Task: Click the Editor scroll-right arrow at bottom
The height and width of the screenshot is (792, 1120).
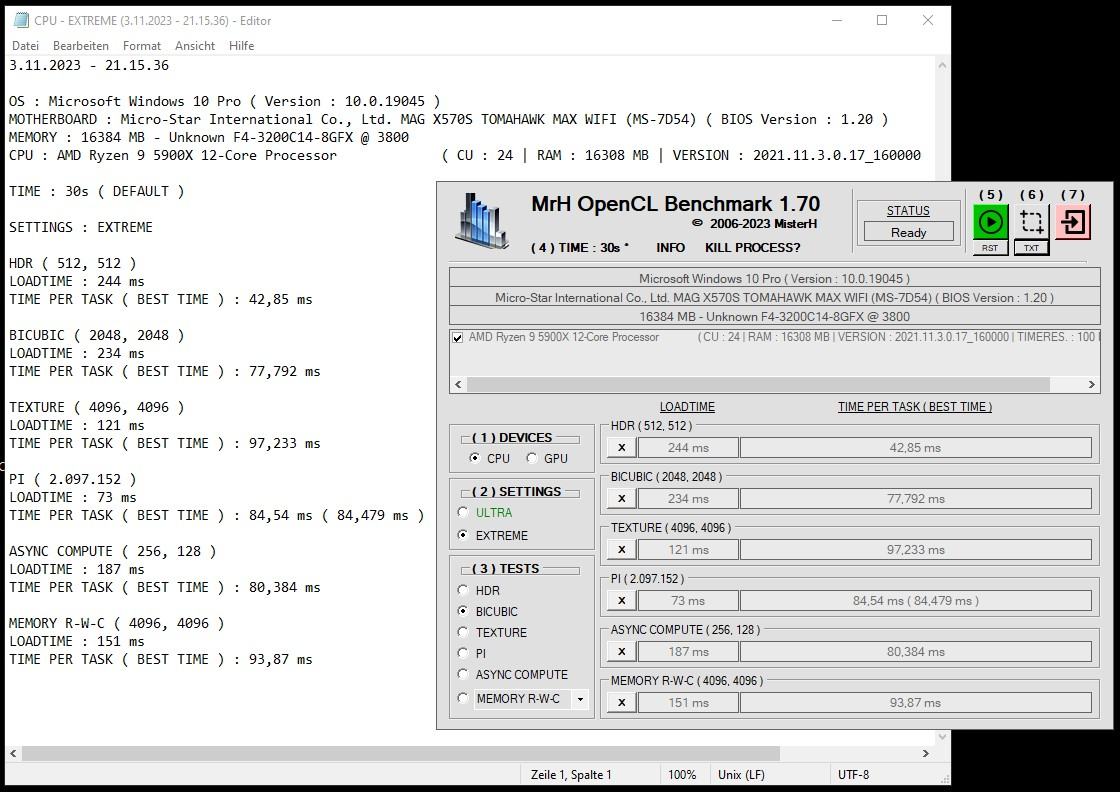Action: [926, 753]
